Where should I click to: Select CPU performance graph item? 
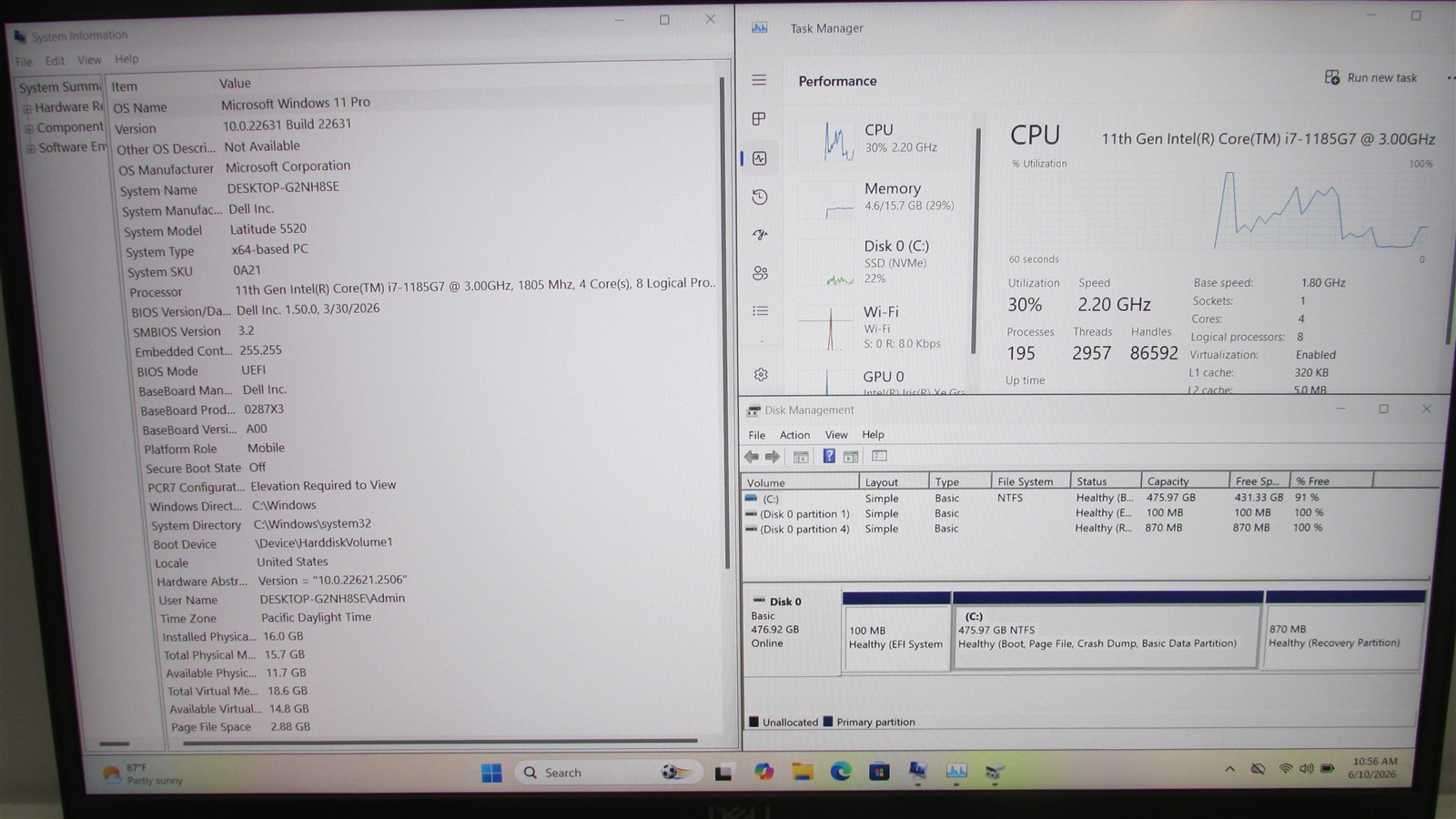882,140
